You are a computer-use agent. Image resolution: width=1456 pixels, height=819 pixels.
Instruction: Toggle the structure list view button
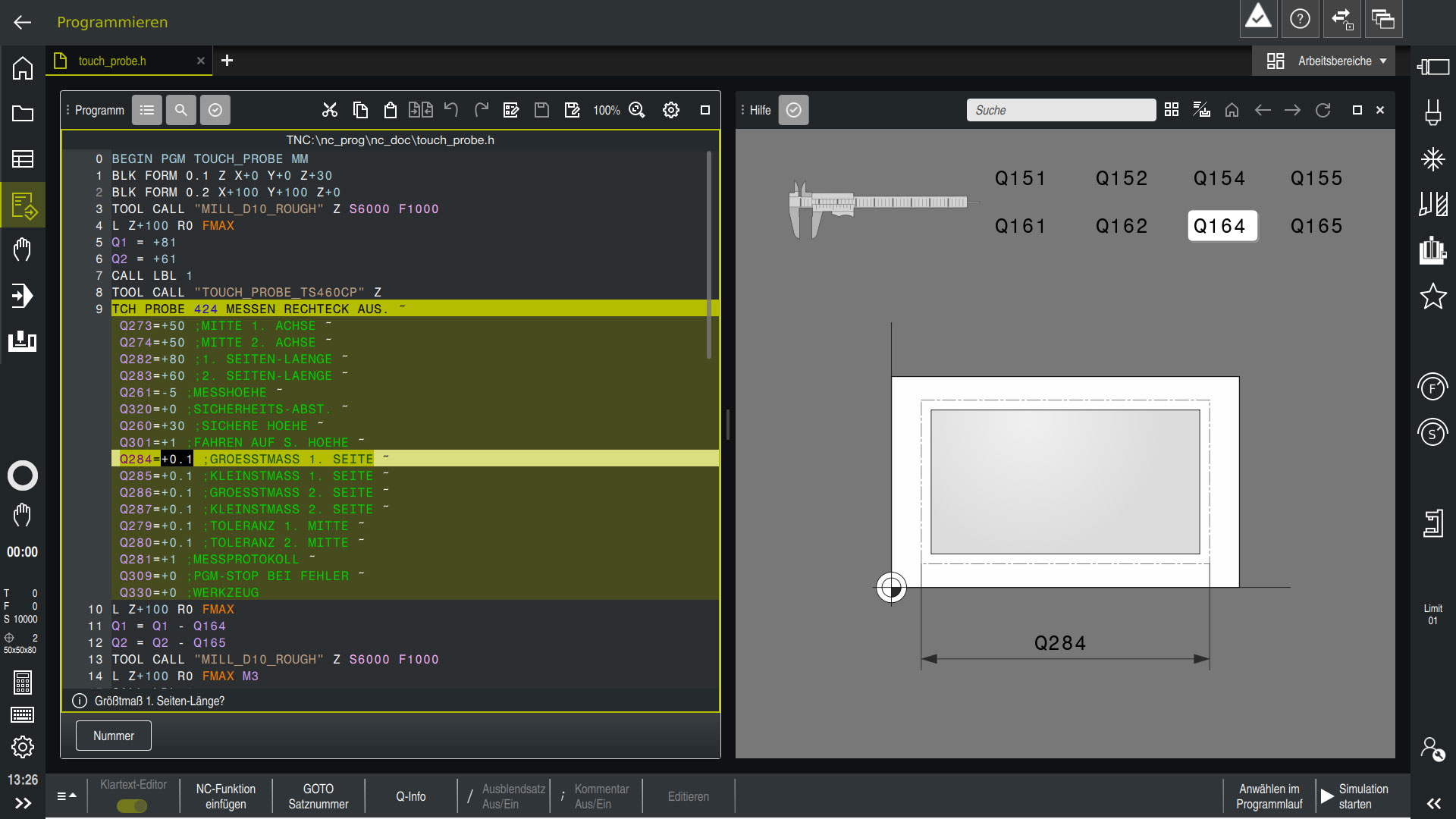click(x=147, y=110)
